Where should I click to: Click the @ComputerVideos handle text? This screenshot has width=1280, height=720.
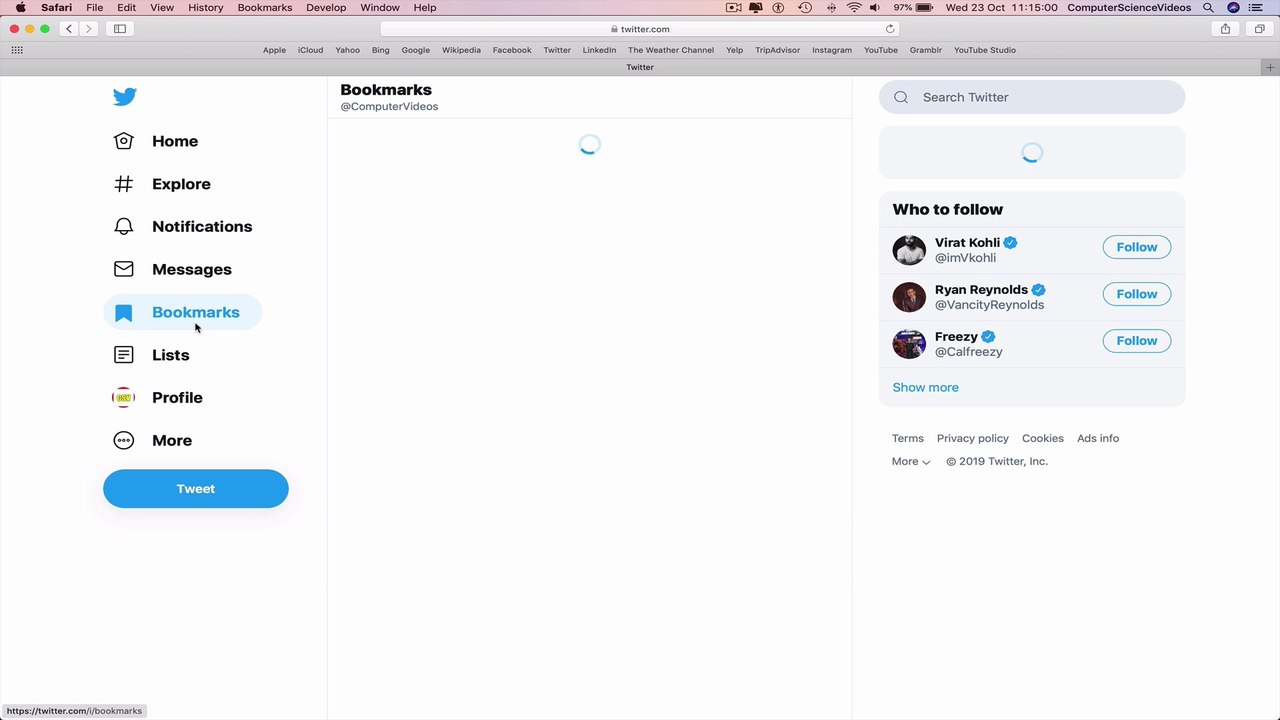click(x=389, y=106)
